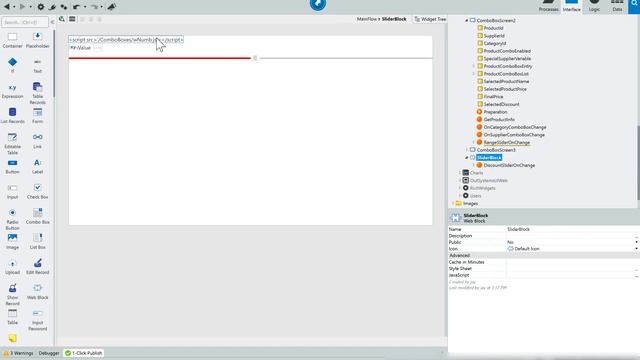Expand the ProductComboBoxList node
This screenshot has width=640, height=360.
(x=473, y=74)
